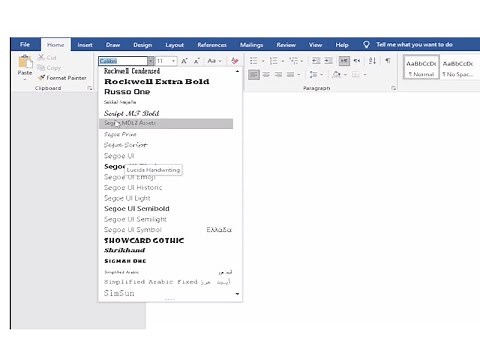Switch to the Help tab
The height and width of the screenshot is (360, 480).
pos(342,45)
